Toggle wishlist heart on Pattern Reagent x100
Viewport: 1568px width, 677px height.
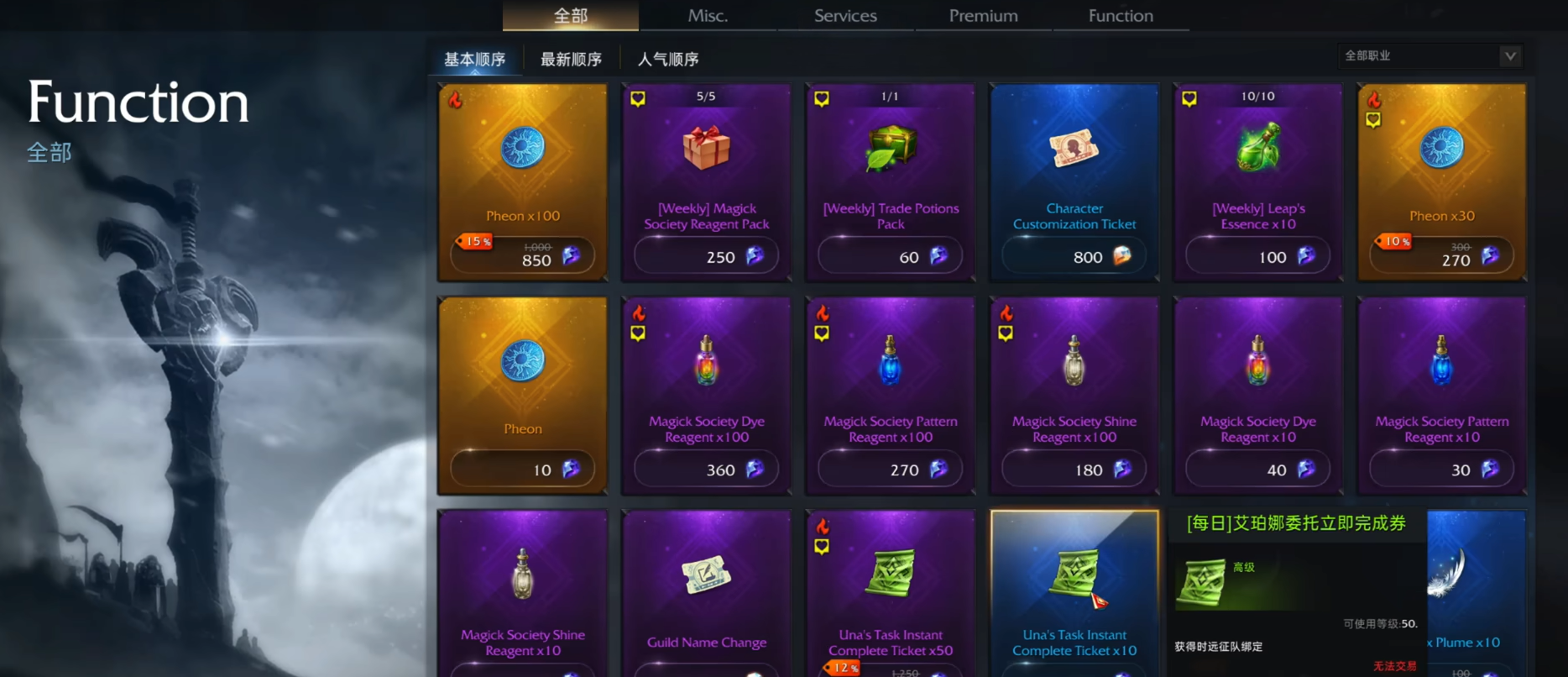pyautogui.click(x=822, y=333)
